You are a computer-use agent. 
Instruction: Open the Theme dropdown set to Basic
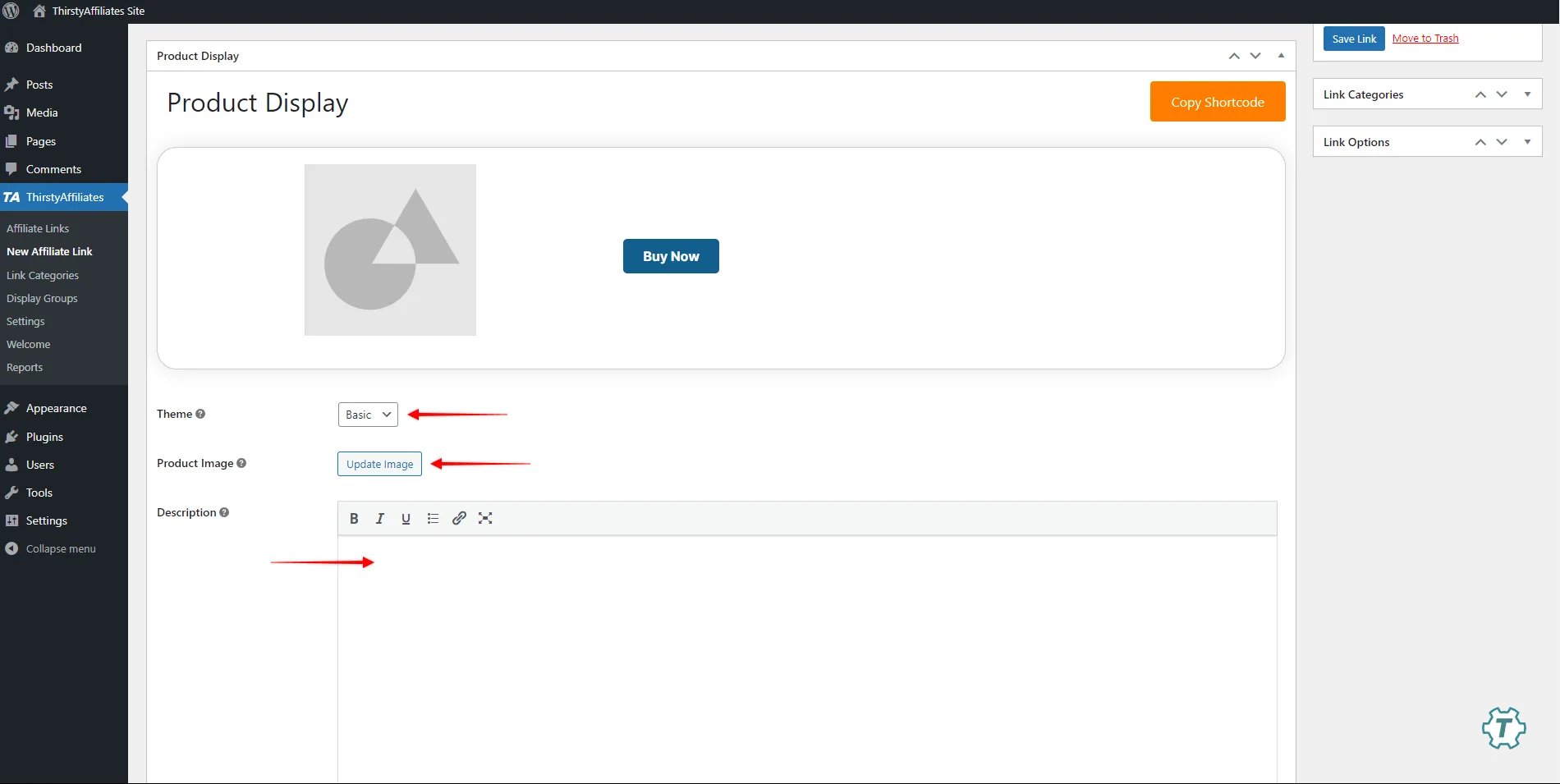coord(368,415)
